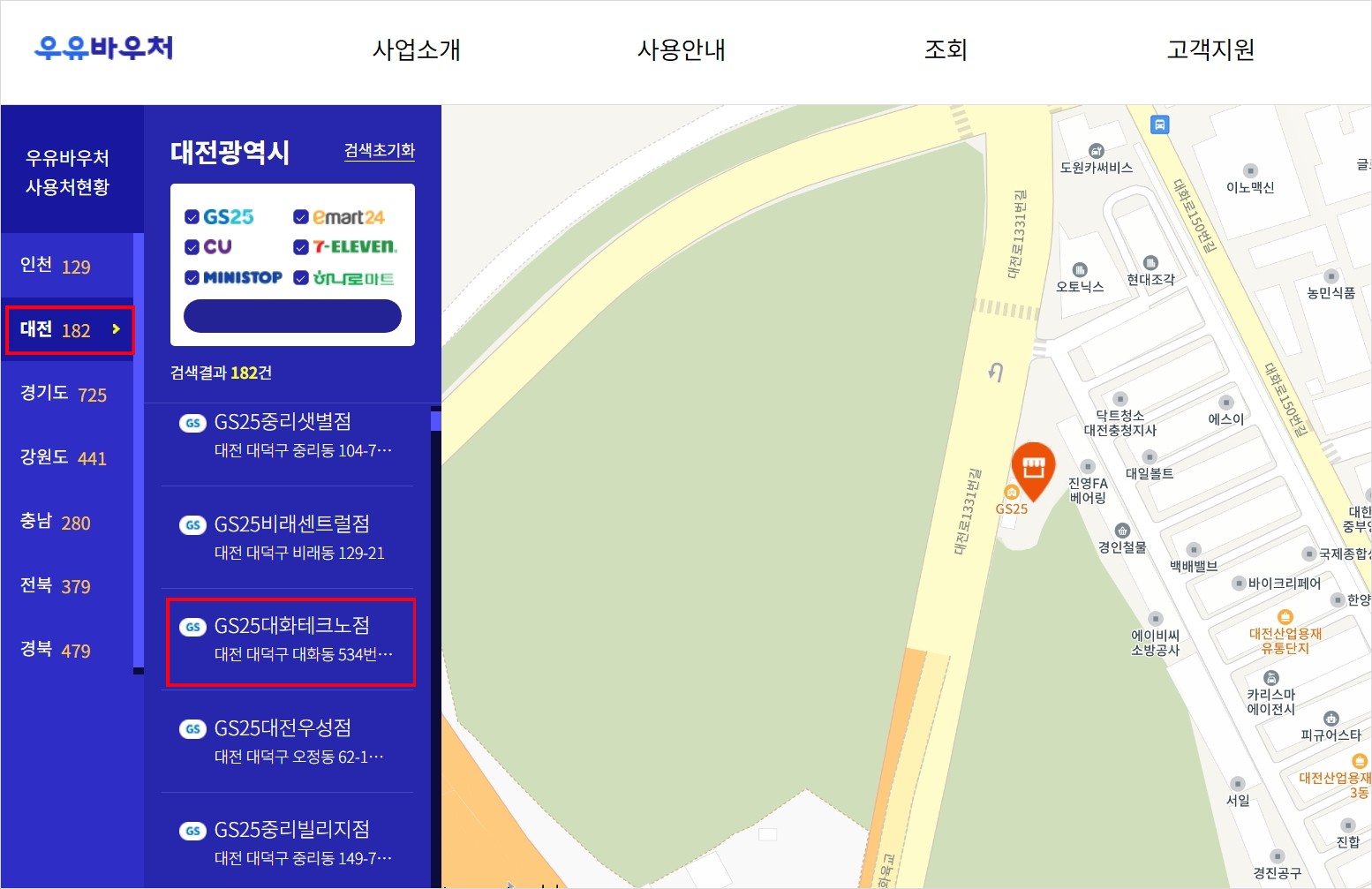1372x889 pixels.
Task: Toggle the MINISTOP checkbox
Action: (192, 278)
